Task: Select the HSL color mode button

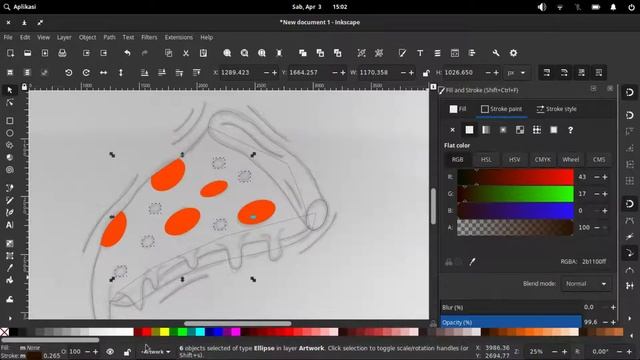Action: tap(486, 160)
